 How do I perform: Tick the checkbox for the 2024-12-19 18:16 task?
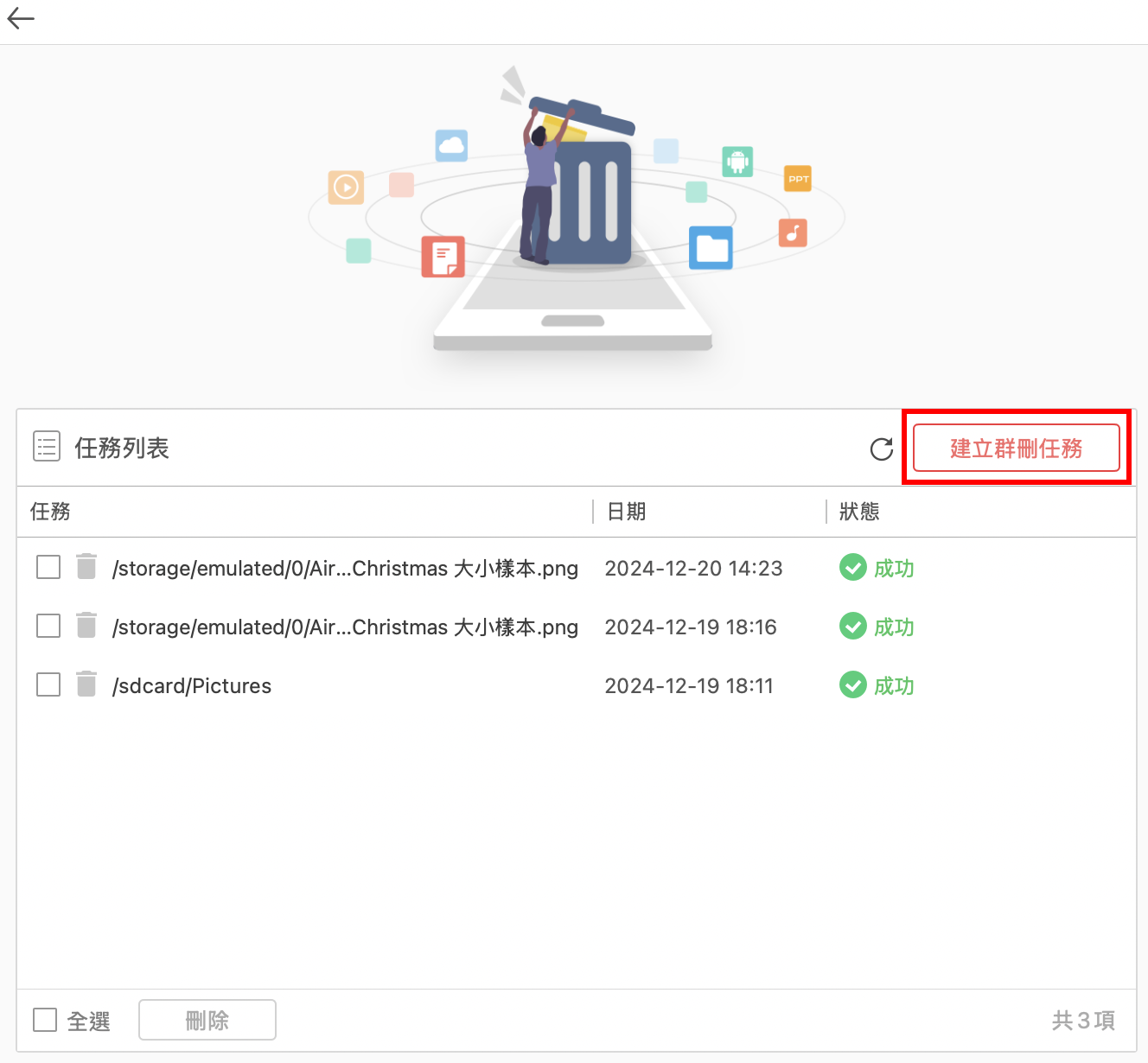tap(48, 627)
